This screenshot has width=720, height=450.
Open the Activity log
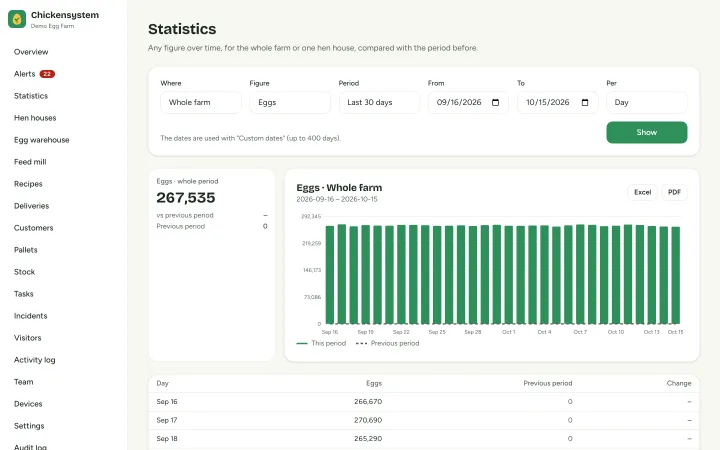coord(34,360)
